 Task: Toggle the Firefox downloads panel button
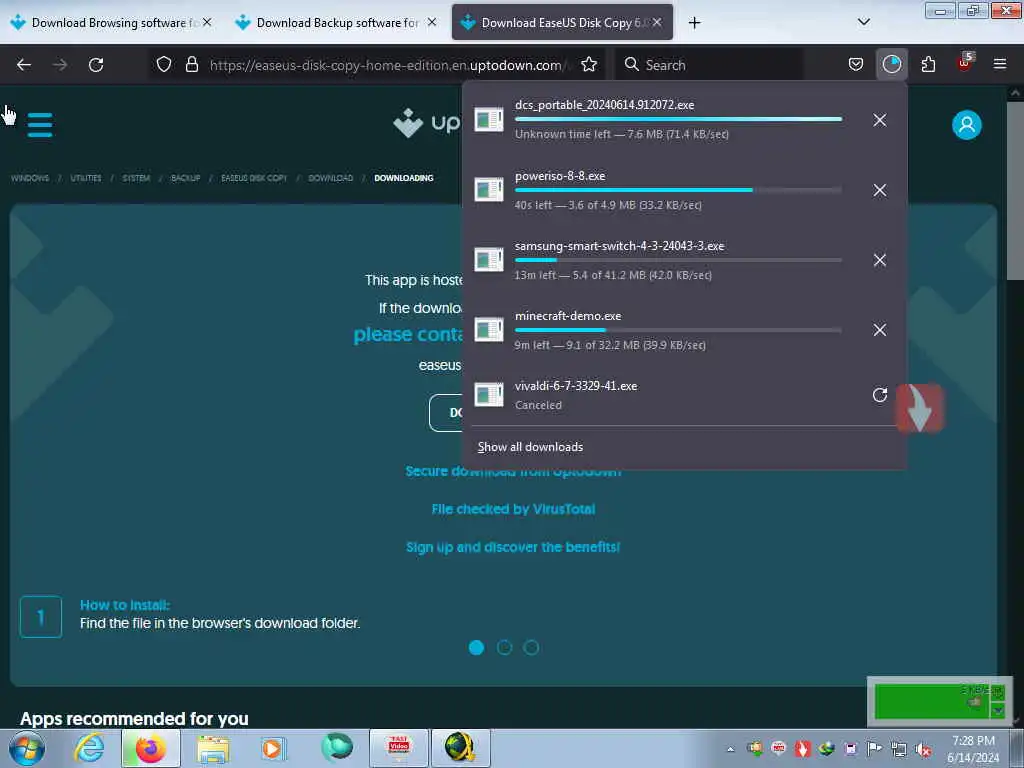[891, 65]
